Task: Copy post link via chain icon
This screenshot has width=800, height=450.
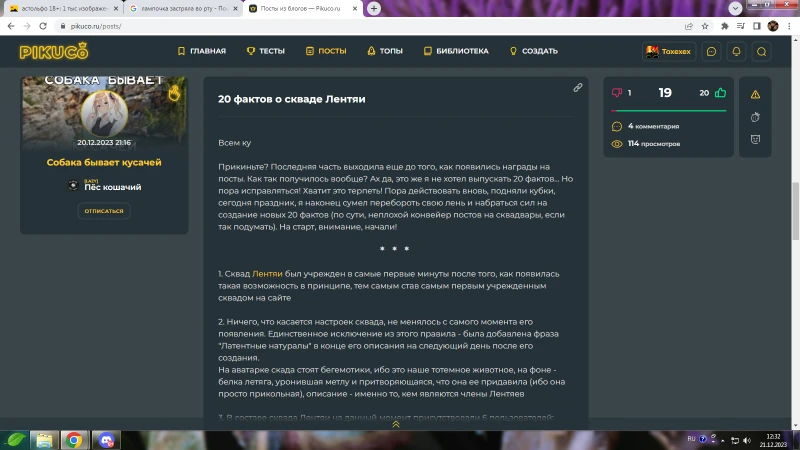Action: (x=578, y=88)
